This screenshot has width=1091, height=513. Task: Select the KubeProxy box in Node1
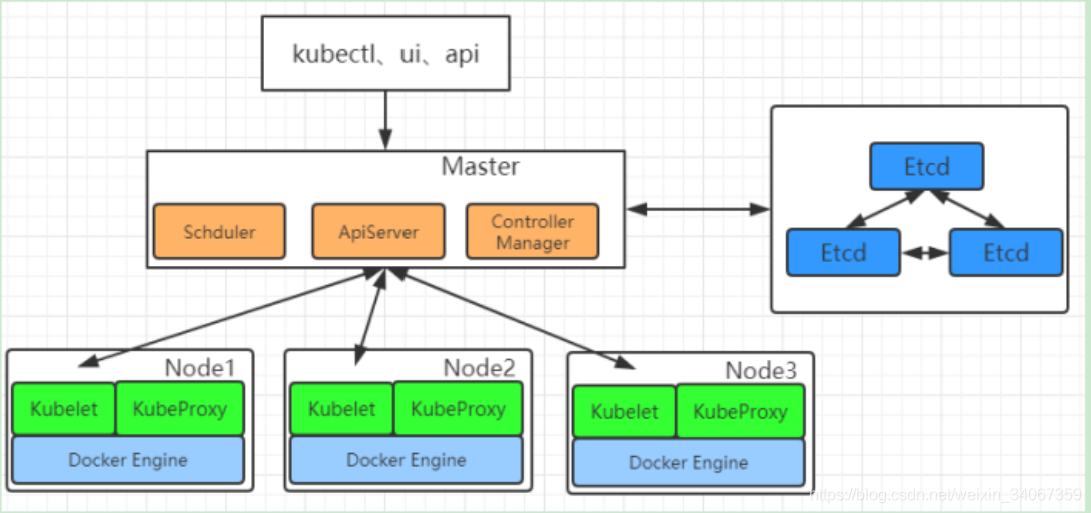click(180, 409)
